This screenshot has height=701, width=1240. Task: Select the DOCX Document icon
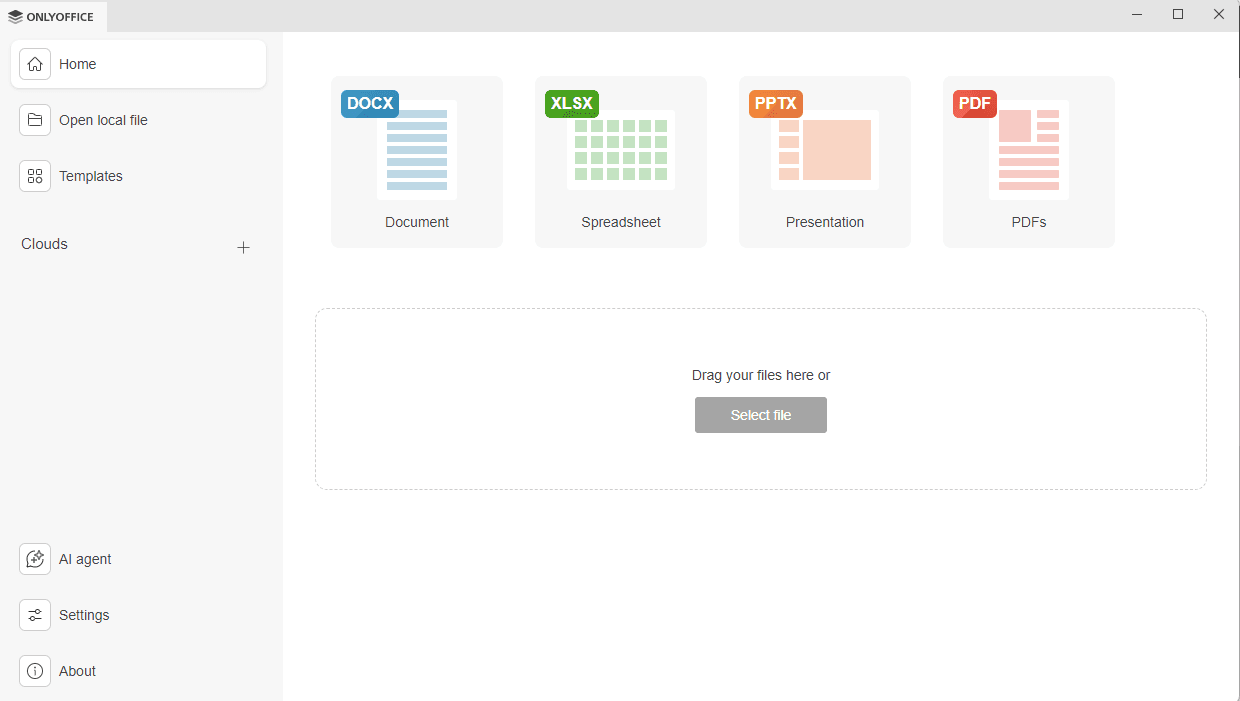416,149
